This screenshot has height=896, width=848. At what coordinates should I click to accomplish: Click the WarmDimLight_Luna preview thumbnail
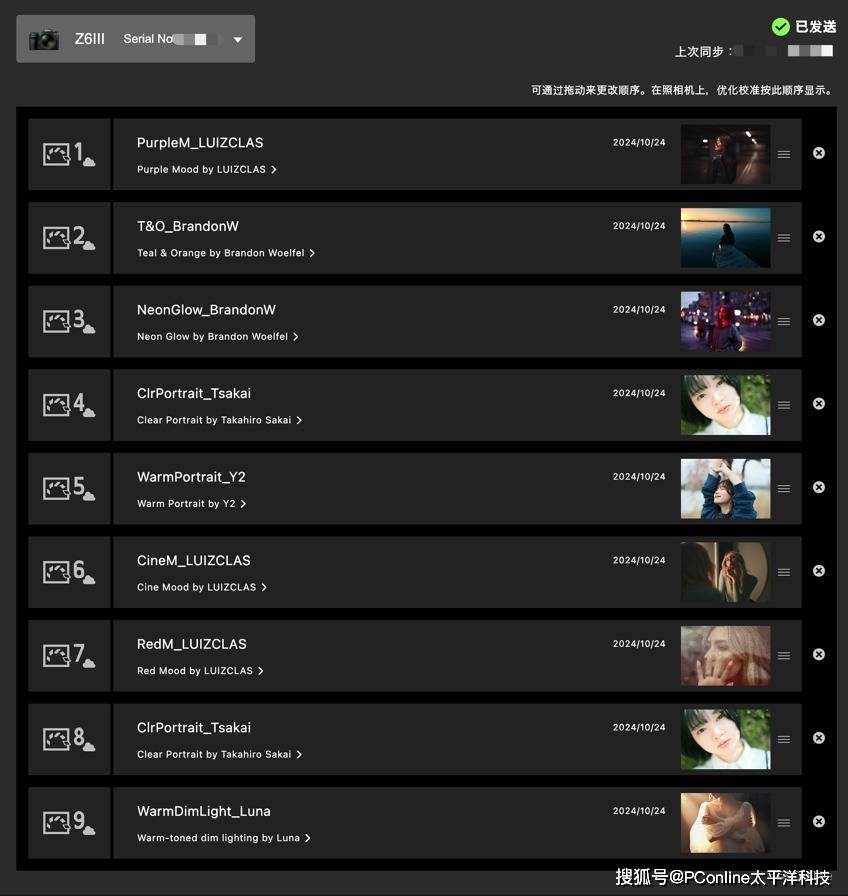tap(725, 823)
